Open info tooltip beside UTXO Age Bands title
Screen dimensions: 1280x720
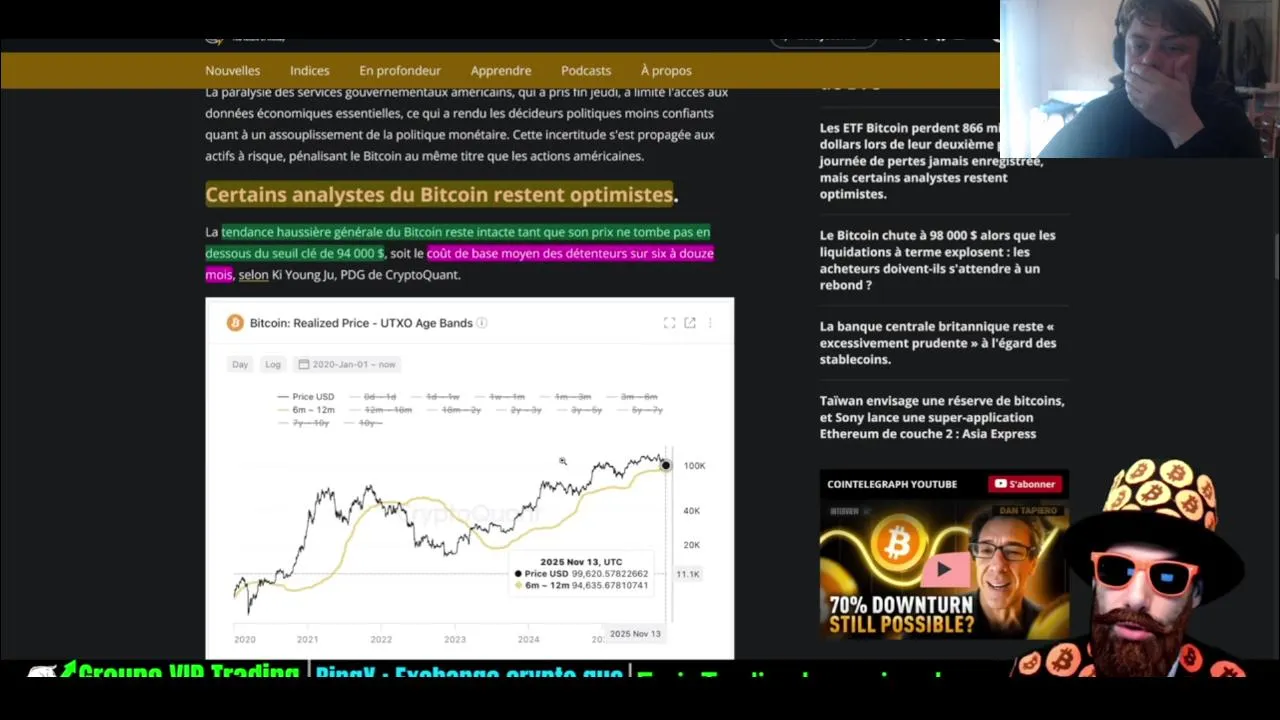(482, 323)
